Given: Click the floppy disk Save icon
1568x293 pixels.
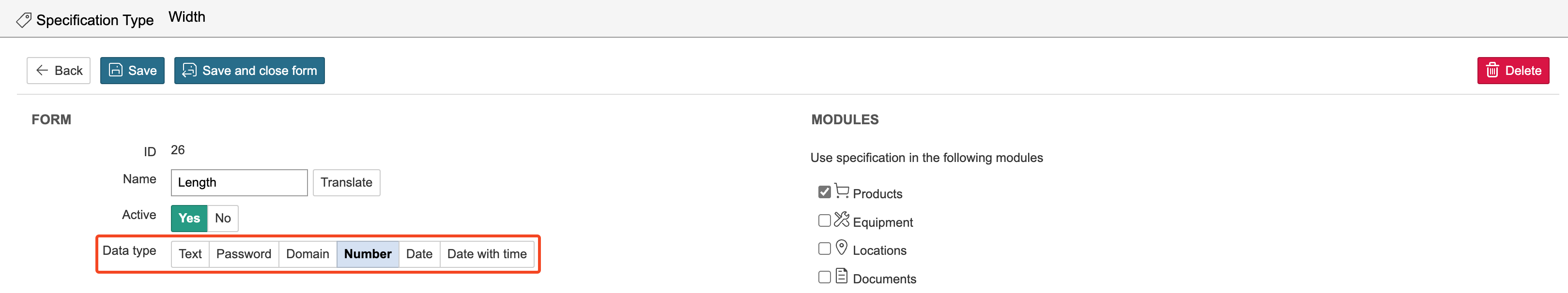Looking at the screenshot, I should 116,71.
